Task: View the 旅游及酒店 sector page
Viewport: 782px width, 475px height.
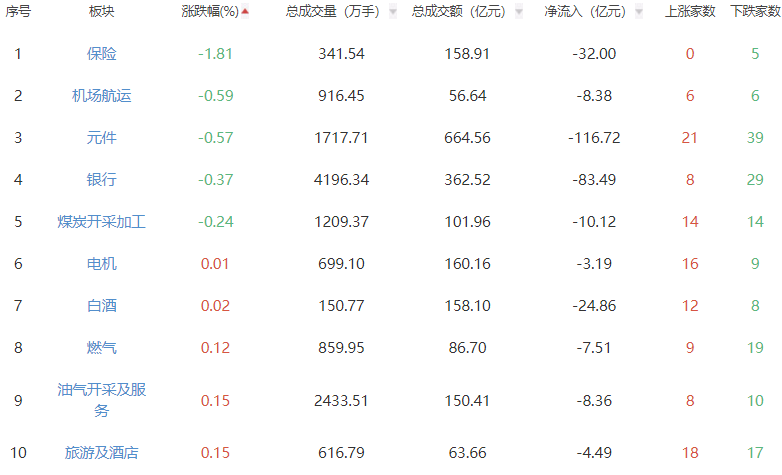Action: tap(101, 453)
